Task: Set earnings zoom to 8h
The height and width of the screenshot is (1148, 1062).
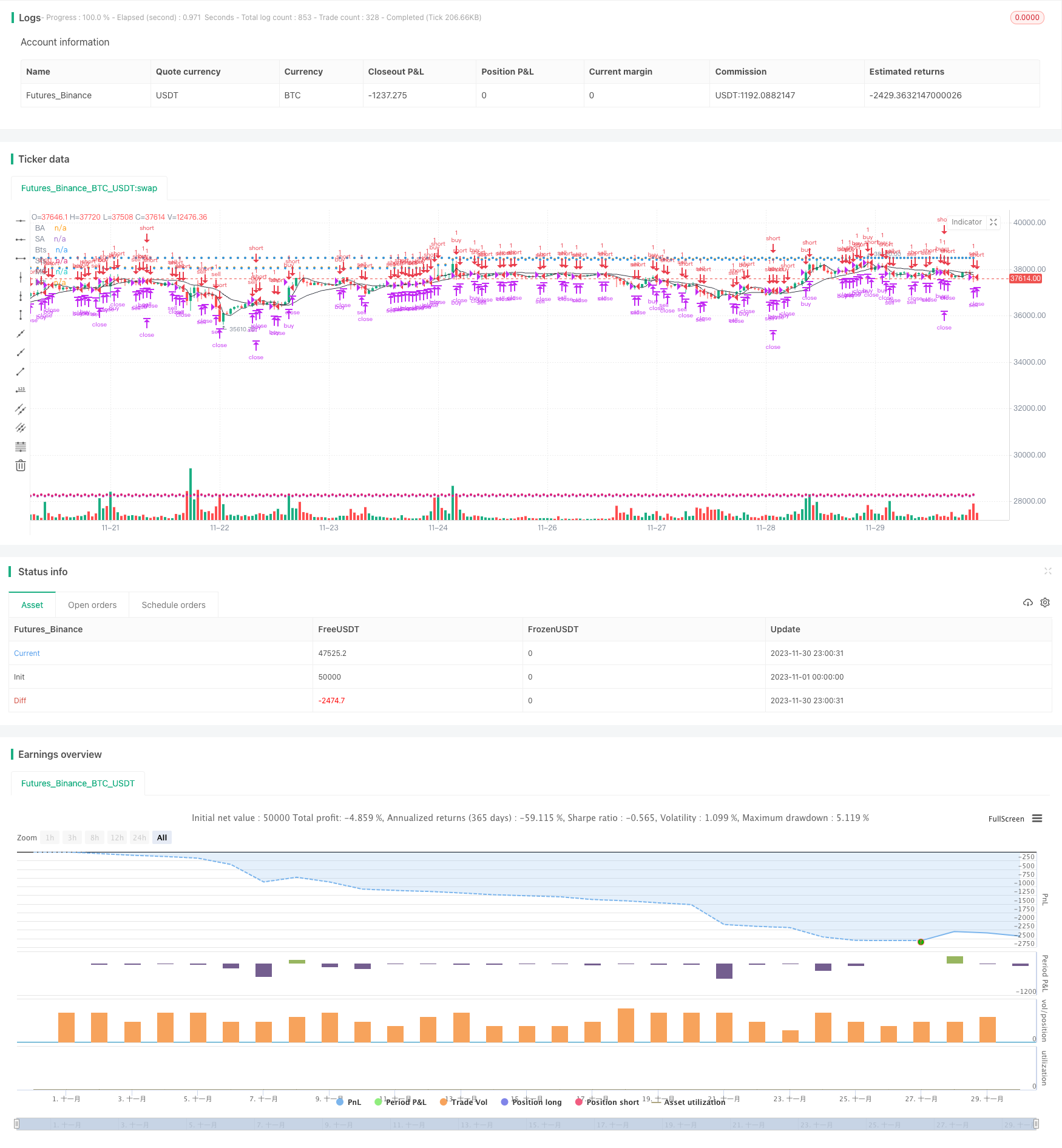Action: 95,838
